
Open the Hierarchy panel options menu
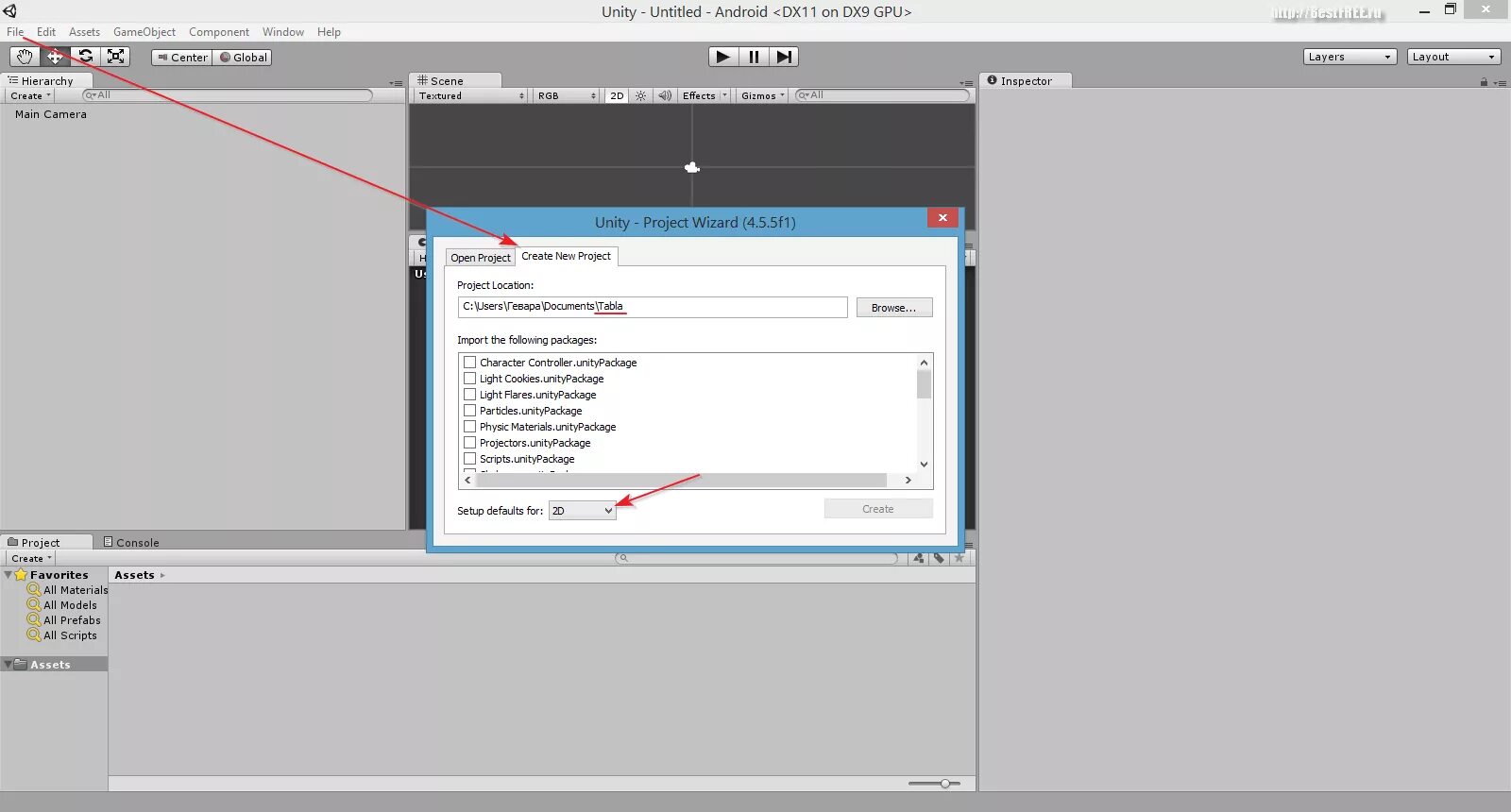click(396, 83)
